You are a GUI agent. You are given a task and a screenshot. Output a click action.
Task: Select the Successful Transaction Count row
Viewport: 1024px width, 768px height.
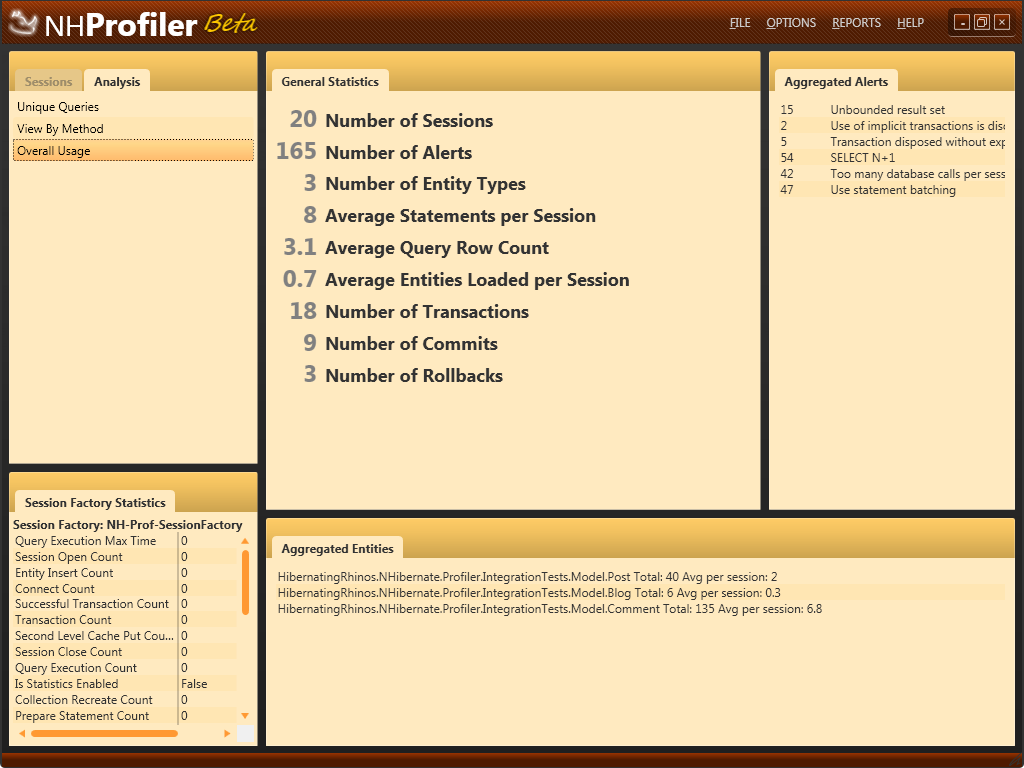(x=125, y=604)
